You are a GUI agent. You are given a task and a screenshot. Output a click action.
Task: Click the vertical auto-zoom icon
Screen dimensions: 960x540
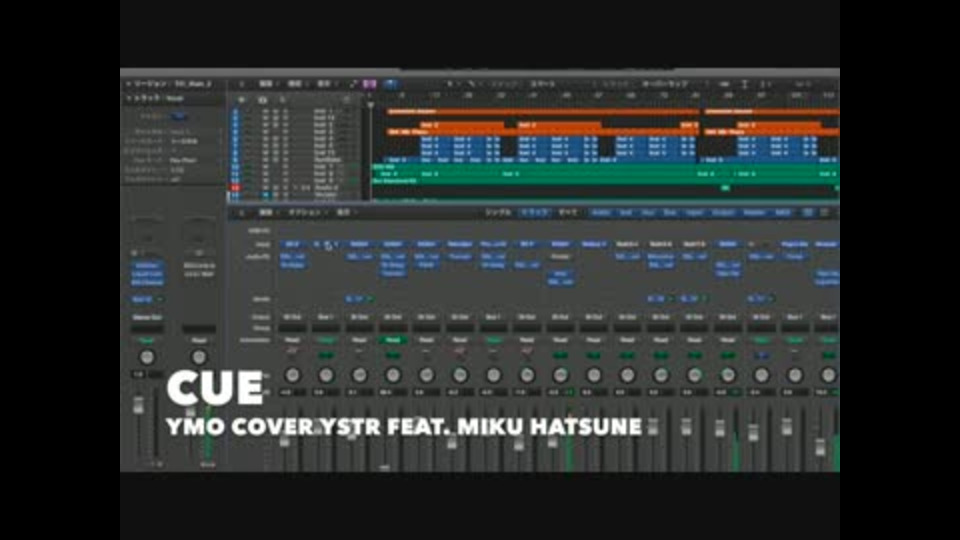coord(745,83)
